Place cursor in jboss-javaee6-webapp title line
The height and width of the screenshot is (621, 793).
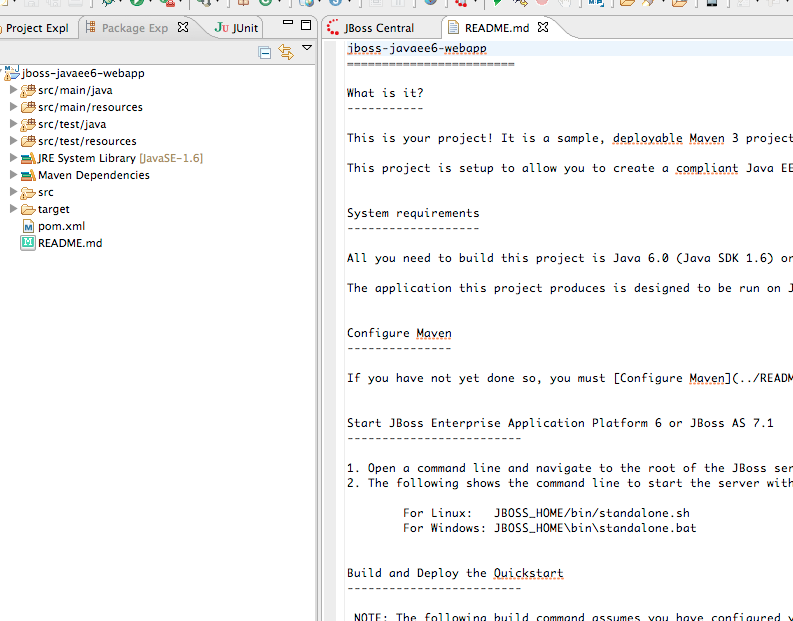[x=417, y=49]
